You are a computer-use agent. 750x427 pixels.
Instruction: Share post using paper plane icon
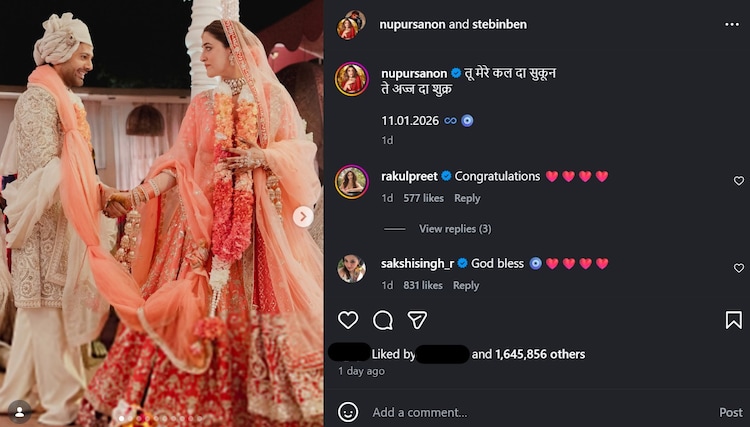[418, 320]
